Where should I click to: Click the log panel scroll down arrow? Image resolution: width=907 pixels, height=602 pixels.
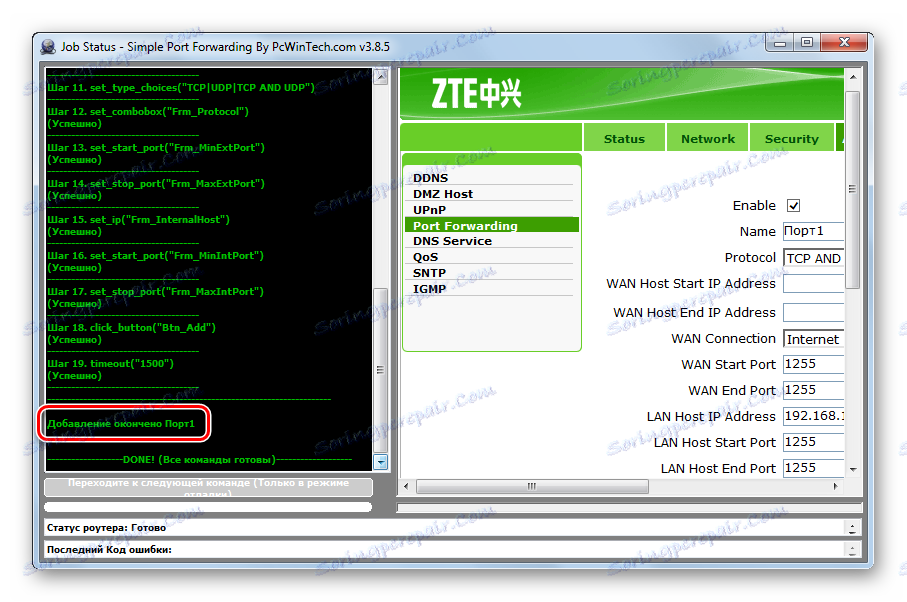381,462
